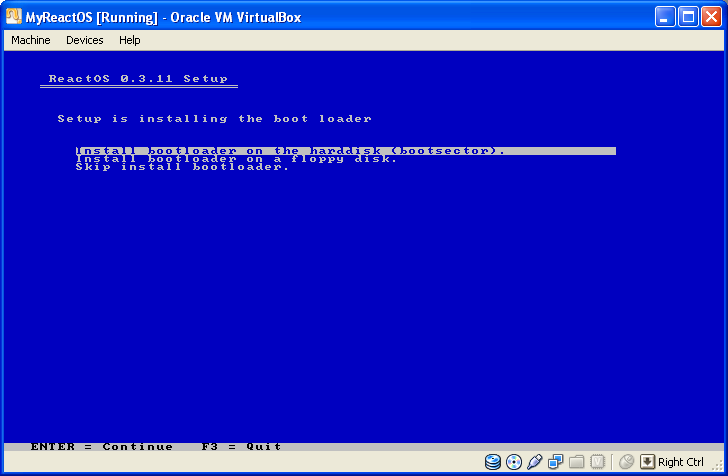Viewport: 728px width, 476px height.
Task: Click the VirtualBox icon in the title bar
Action: click(13, 16)
